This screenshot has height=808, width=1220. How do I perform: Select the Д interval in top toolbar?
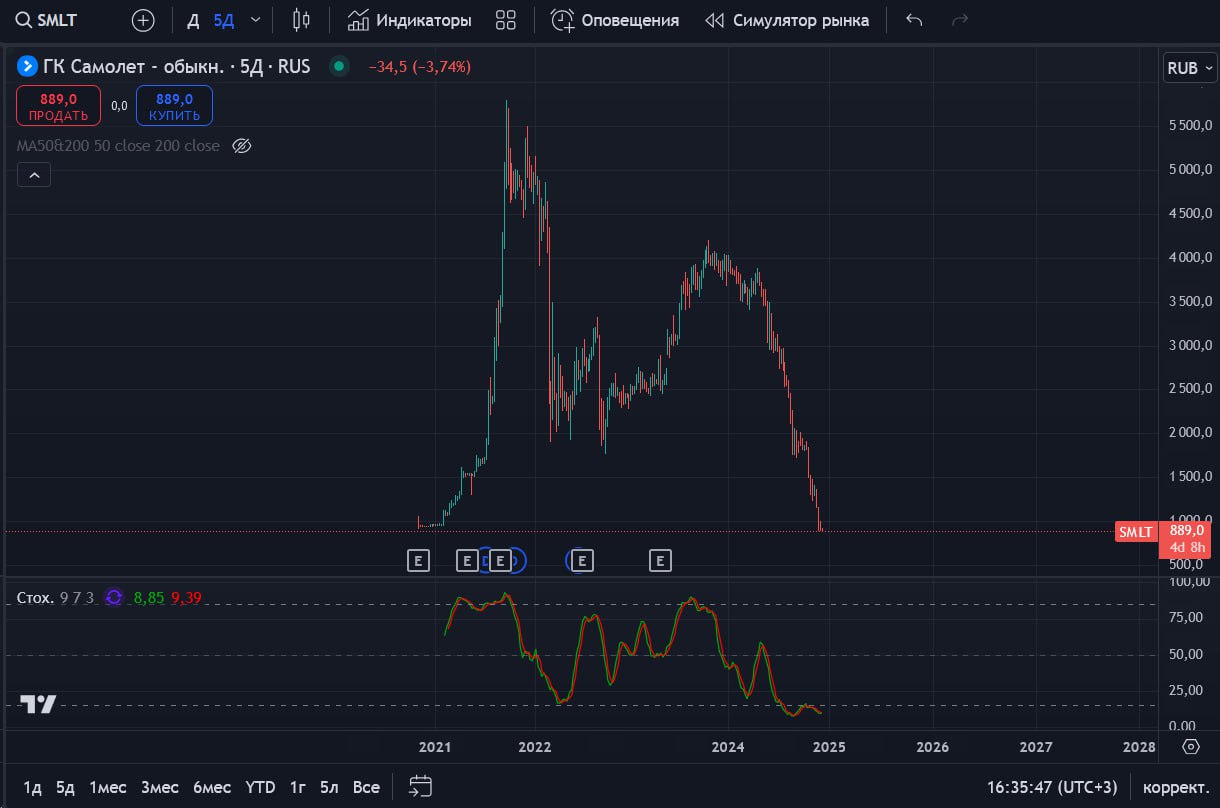pyautogui.click(x=193, y=20)
